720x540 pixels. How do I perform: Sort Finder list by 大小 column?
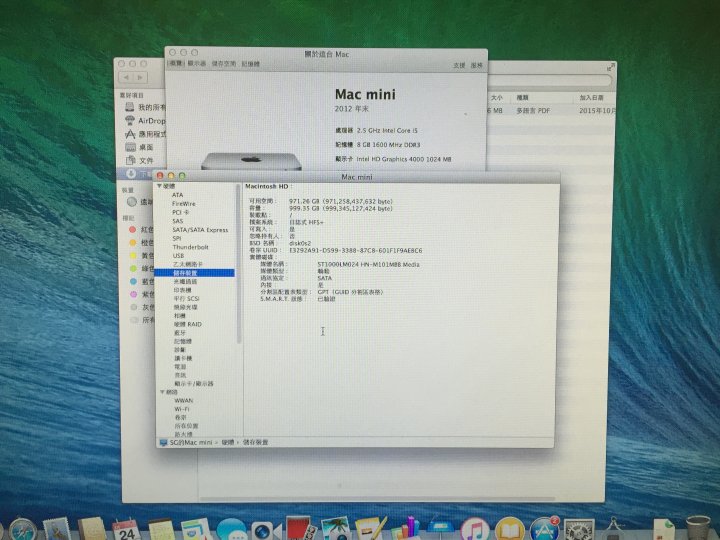pyautogui.click(x=497, y=98)
